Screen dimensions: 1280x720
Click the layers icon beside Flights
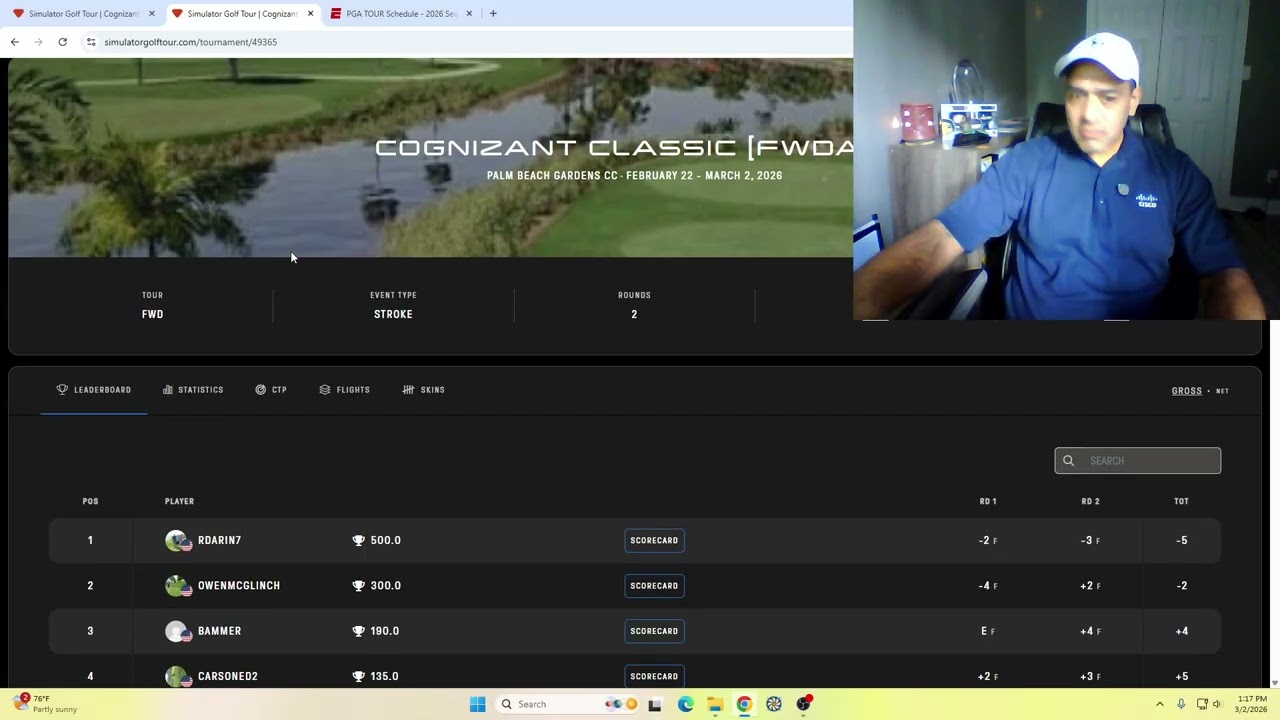tap(325, 390)
